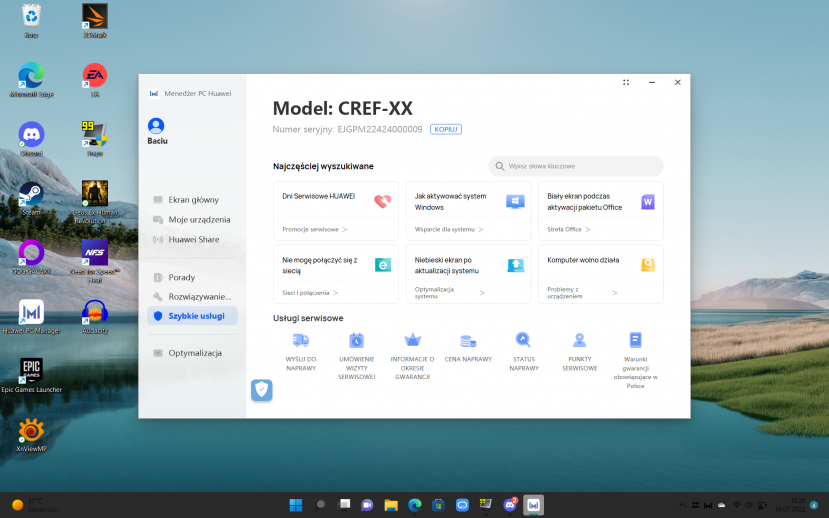Image resolution: width=829 pixels, height=518 pixels.
Task: Open Problemy z urządzeniem link
Action: 582,293
